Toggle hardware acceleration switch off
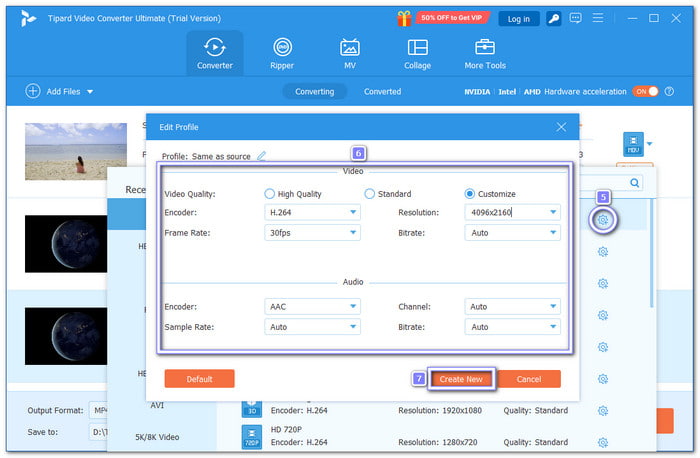The height and width of the screenshot is (458, 700). pyautogui.click(x=645, y=91)
